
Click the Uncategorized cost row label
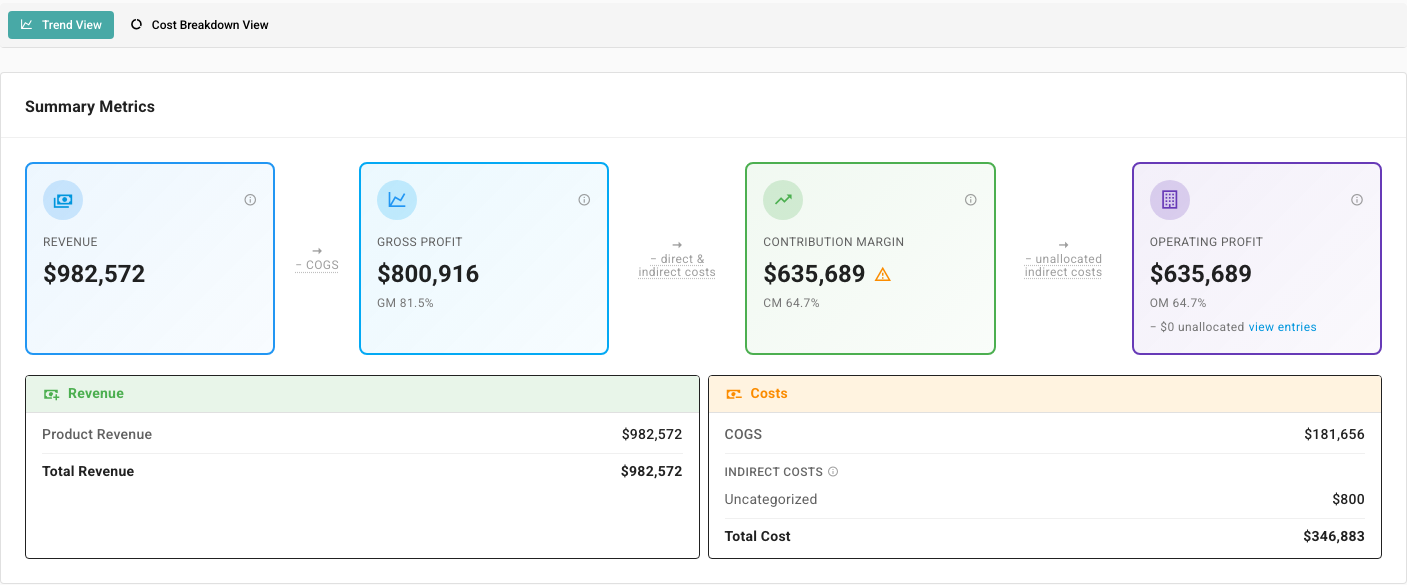click(771, 499)
